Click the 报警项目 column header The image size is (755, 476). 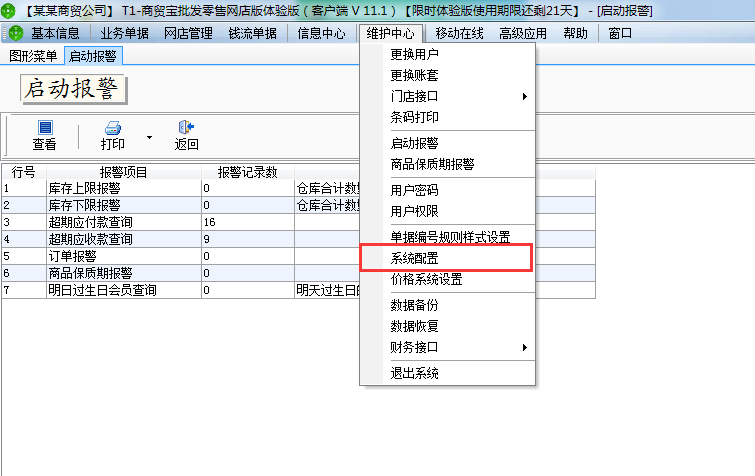tap(123, 172)
